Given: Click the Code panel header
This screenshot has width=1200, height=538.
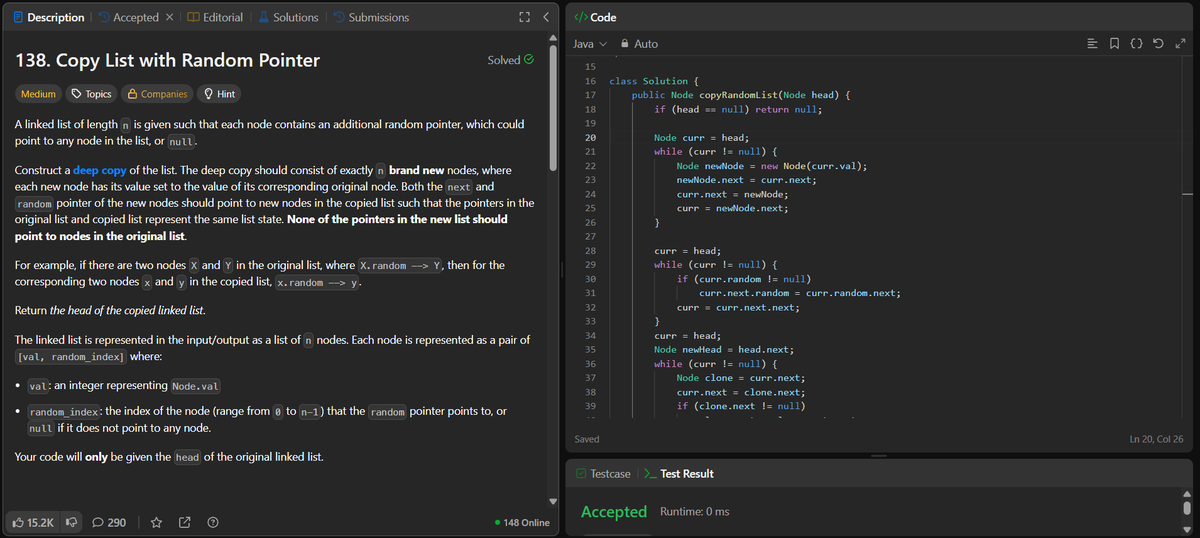Looking at the screenshot, I should pos(596,17).
